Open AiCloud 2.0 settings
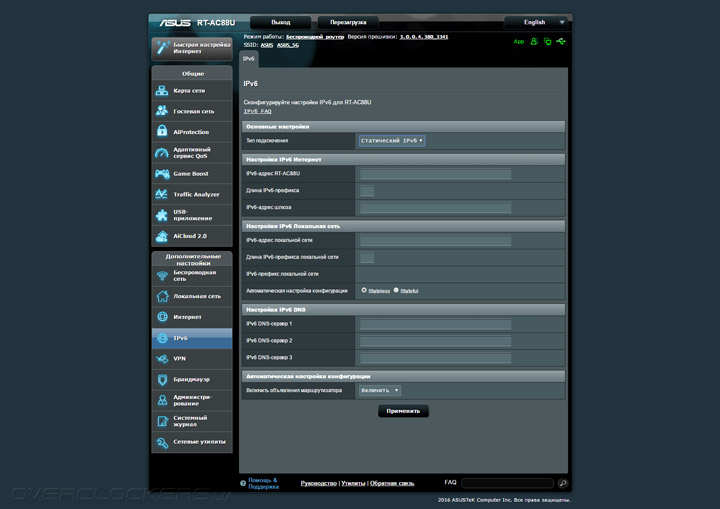Image resolution: width=720 pixels, height=509 pixels. 191,236
